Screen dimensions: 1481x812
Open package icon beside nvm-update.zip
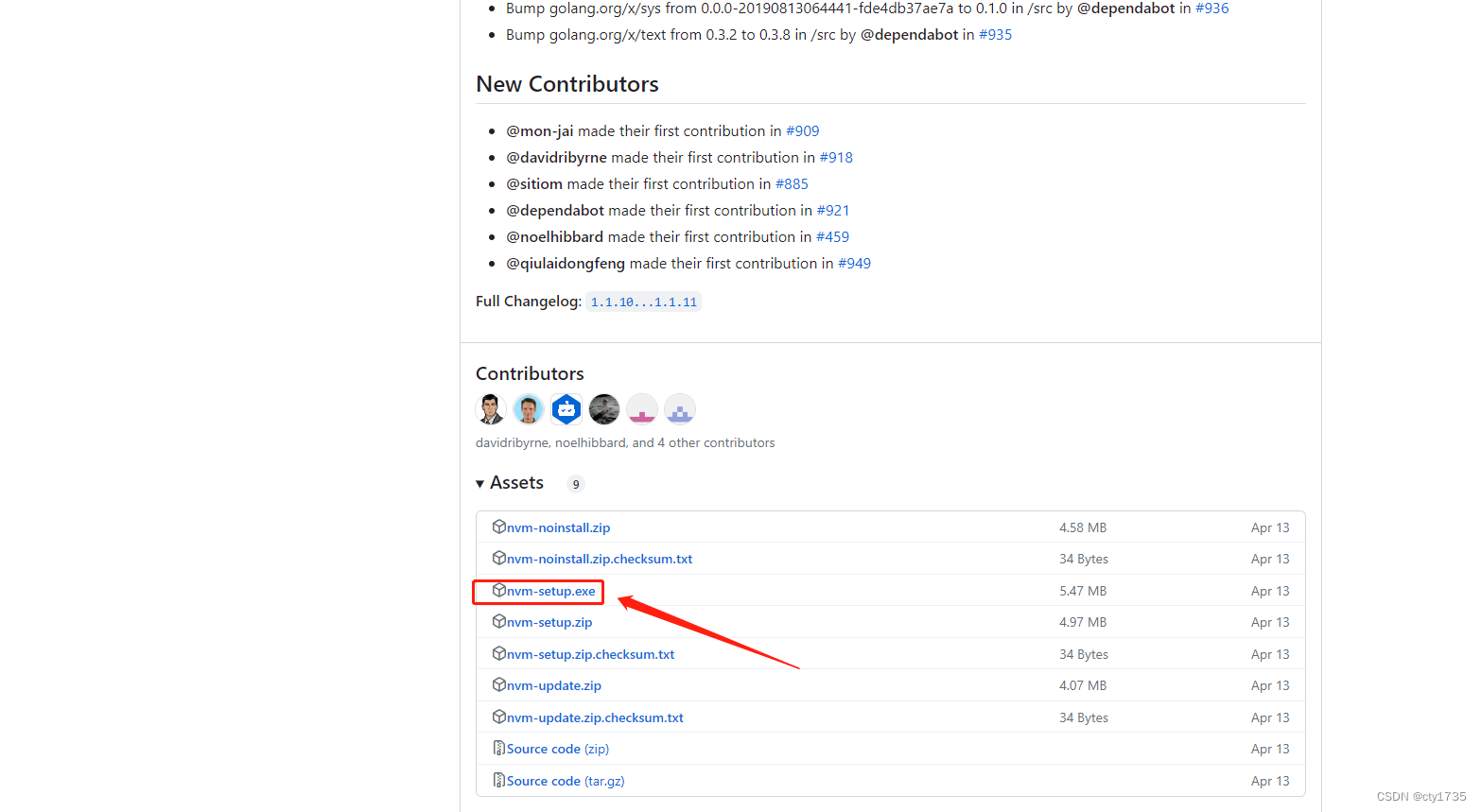[499, 684]
